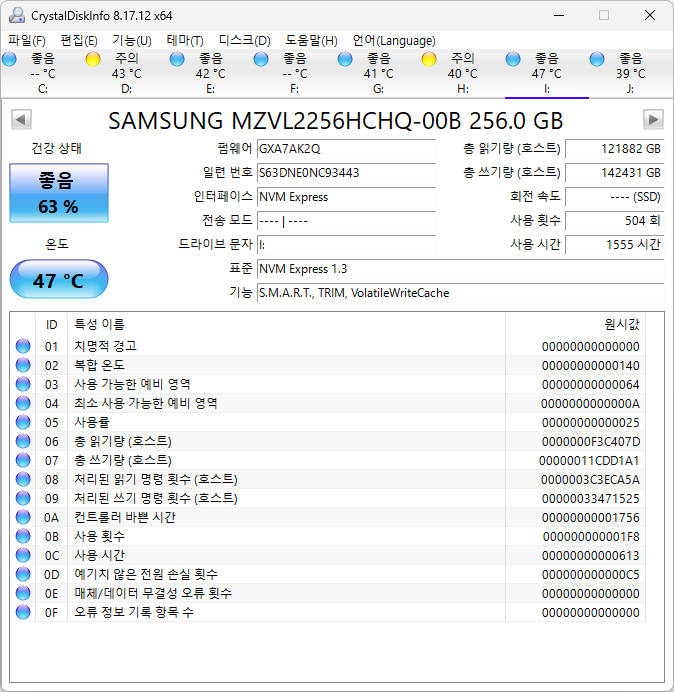Image resolution: width=674 pixels, height=692 pixels.
Task: Click the firmware field GXA7AK2Q
Action: coord(346,149)
